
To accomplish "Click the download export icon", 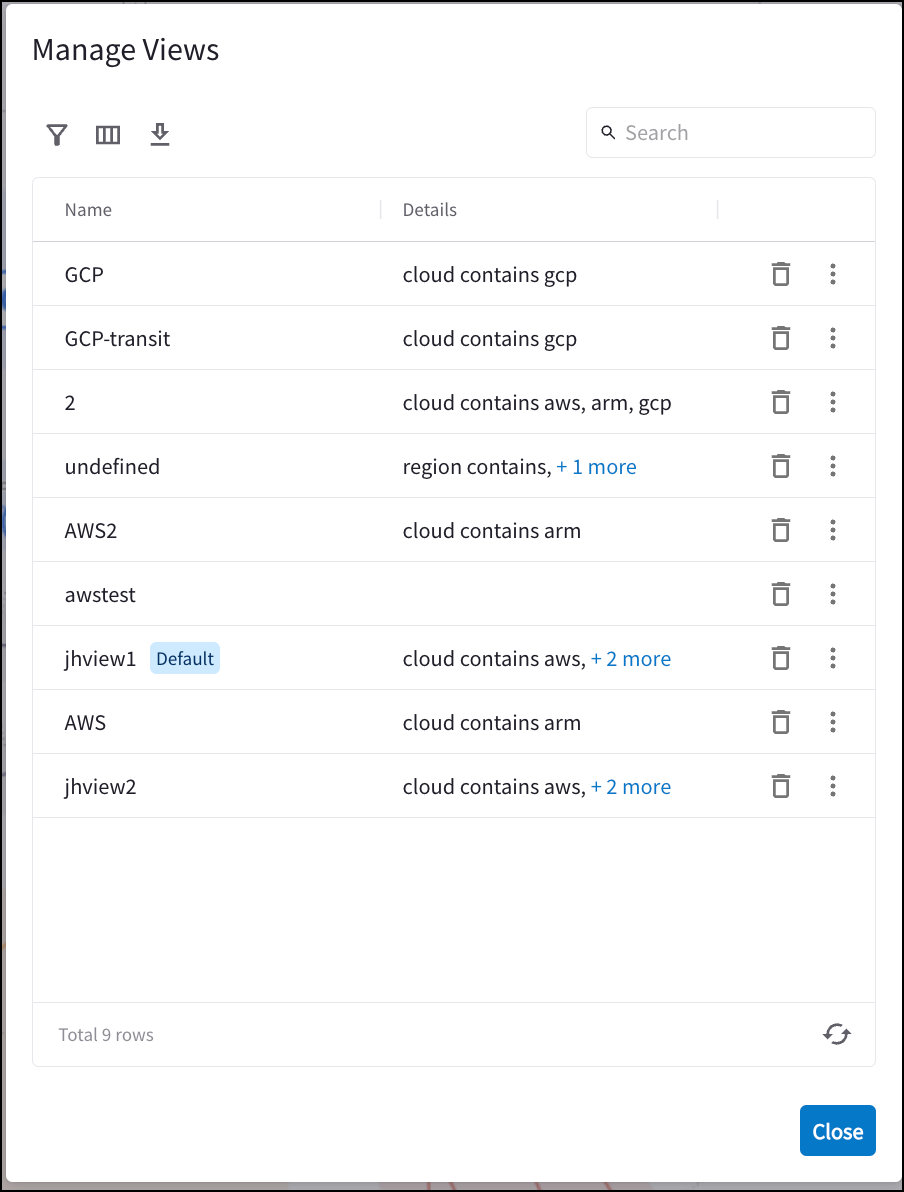I will (160, 134).
